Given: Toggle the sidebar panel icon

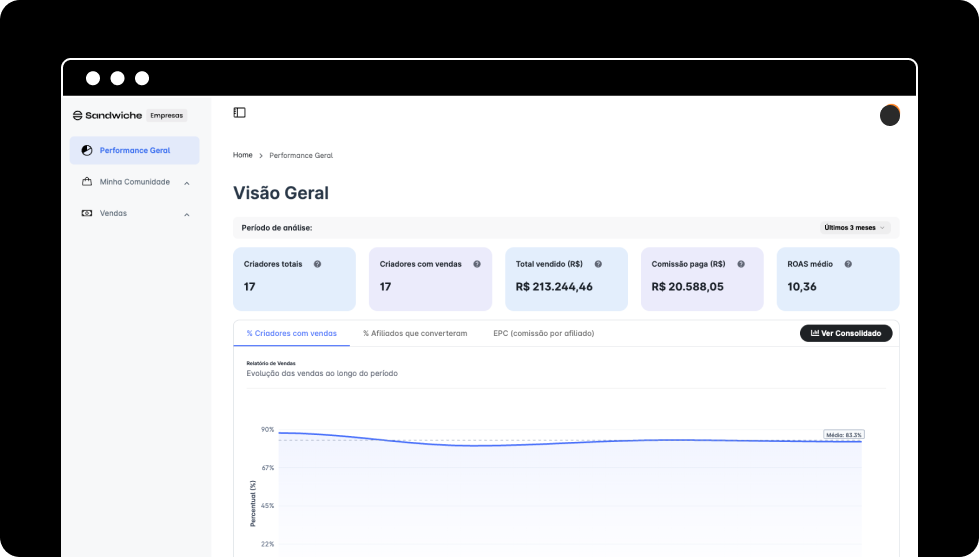Looking at the screenshot, I should click(x=240, y=112).
